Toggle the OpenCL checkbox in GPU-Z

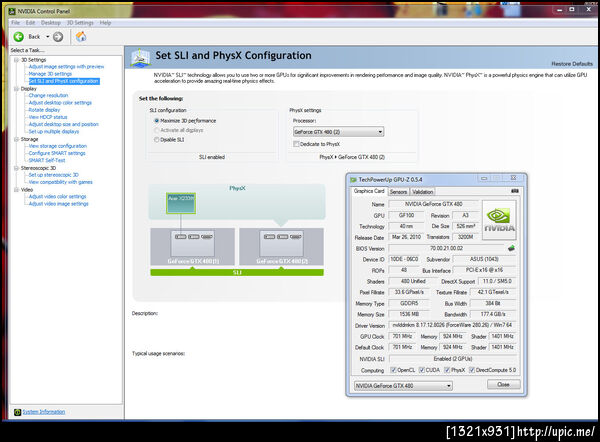click(393, 370)
